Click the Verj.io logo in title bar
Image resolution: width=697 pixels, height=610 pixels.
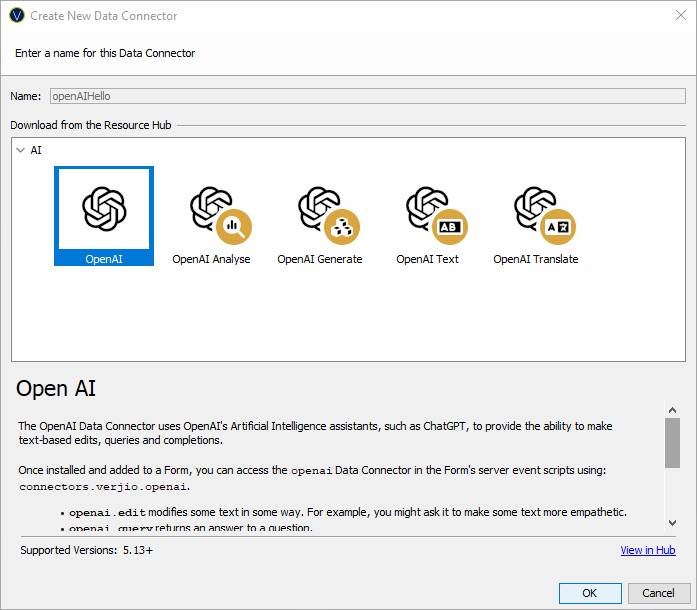coord(16,16)
